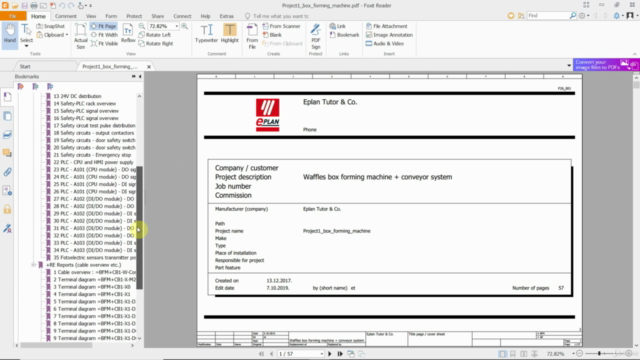
Task: Open the Pages panel in the sidebar
Action: pos(7,116)
